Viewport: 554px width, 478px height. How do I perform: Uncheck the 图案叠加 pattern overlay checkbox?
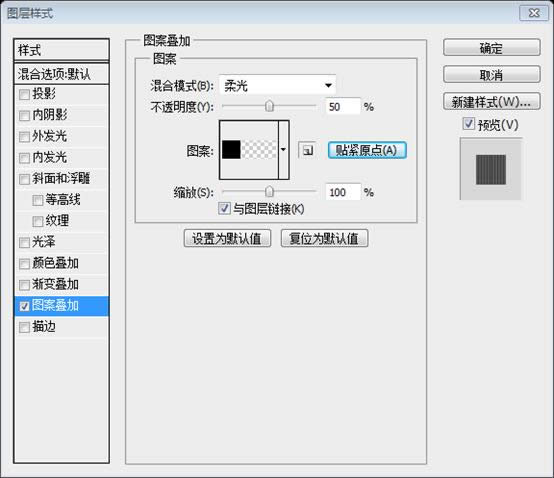(x=24, y=306)
